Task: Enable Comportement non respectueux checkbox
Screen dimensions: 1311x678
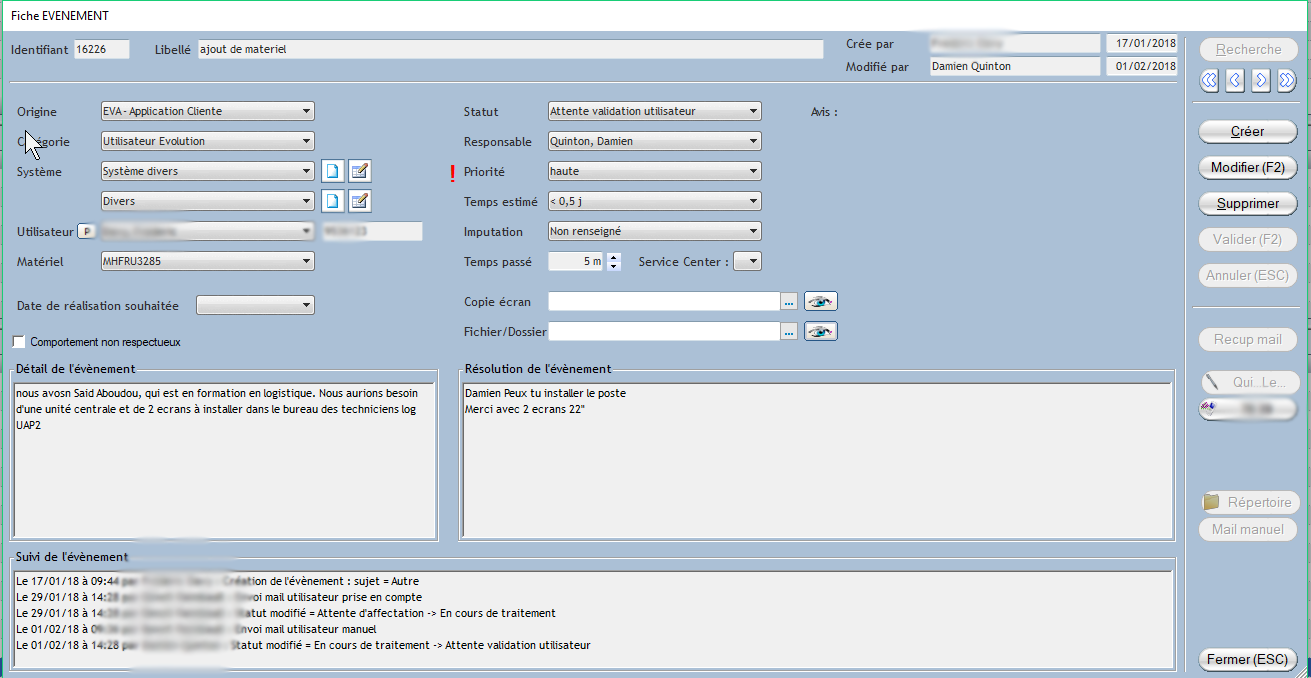Action: (19, 342)
